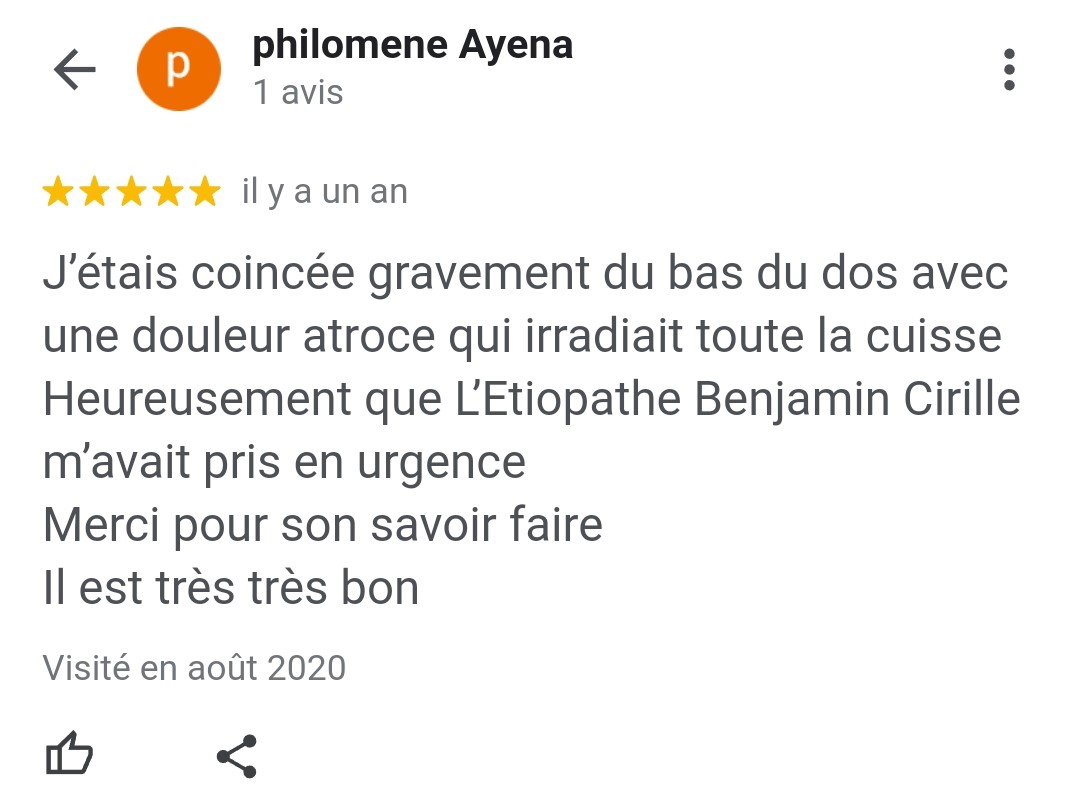Click the first yellow rating star
The height and width of the screenshot is (801, 1080).
(57, 192)
